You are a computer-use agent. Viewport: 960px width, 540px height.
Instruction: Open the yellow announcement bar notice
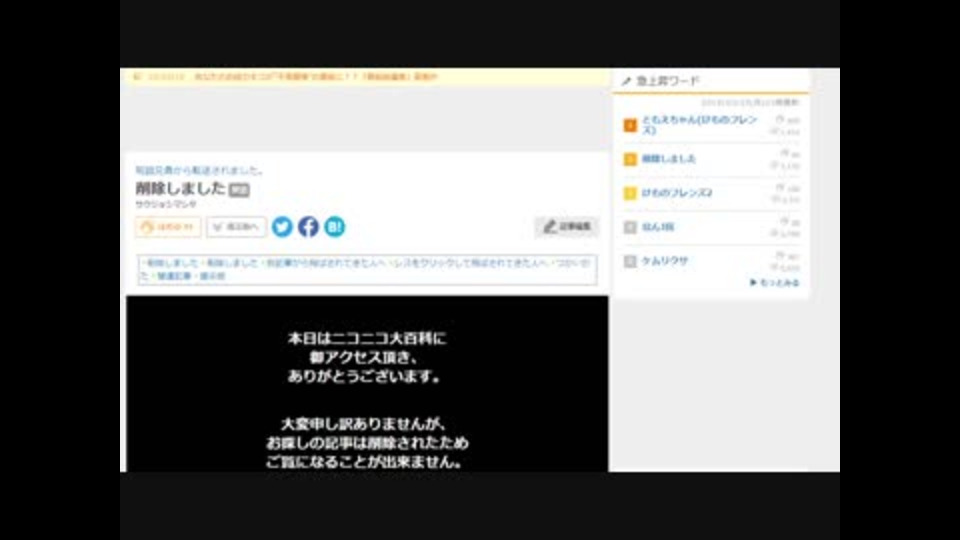coord(315,77)
